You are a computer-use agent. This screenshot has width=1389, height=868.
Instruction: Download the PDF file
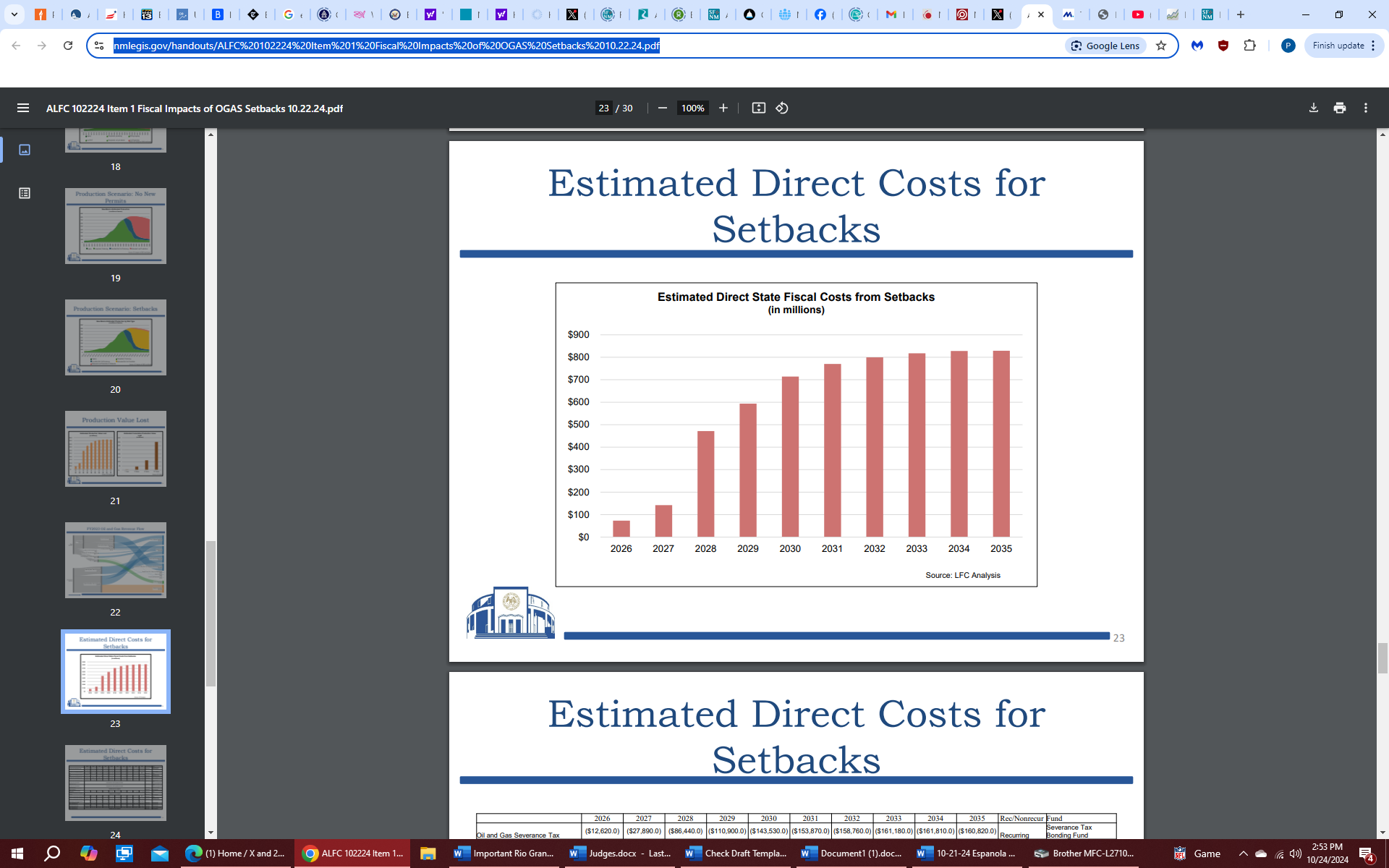tap(1313, 108)
